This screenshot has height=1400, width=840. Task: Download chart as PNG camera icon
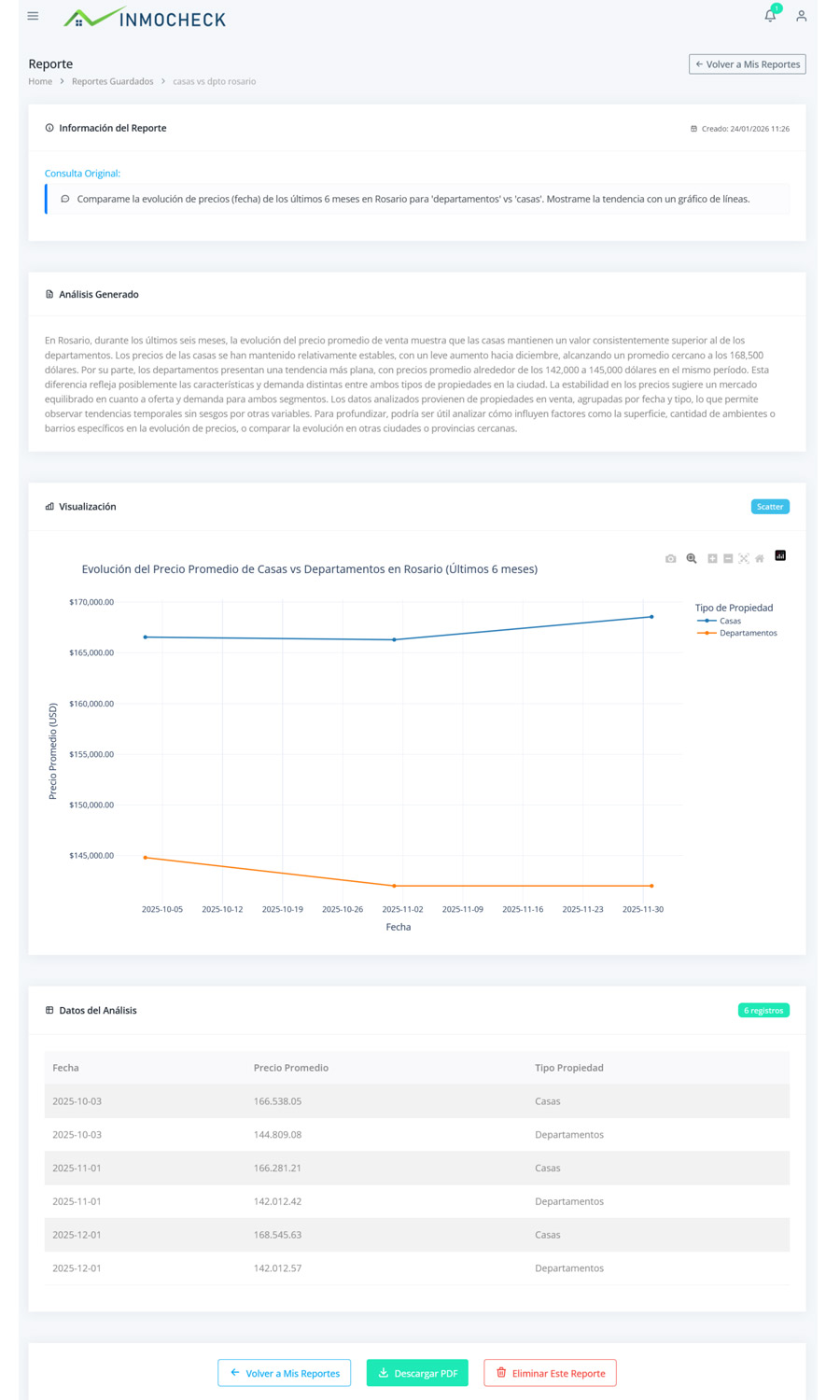pyautogui.click(x=670, y=558)
